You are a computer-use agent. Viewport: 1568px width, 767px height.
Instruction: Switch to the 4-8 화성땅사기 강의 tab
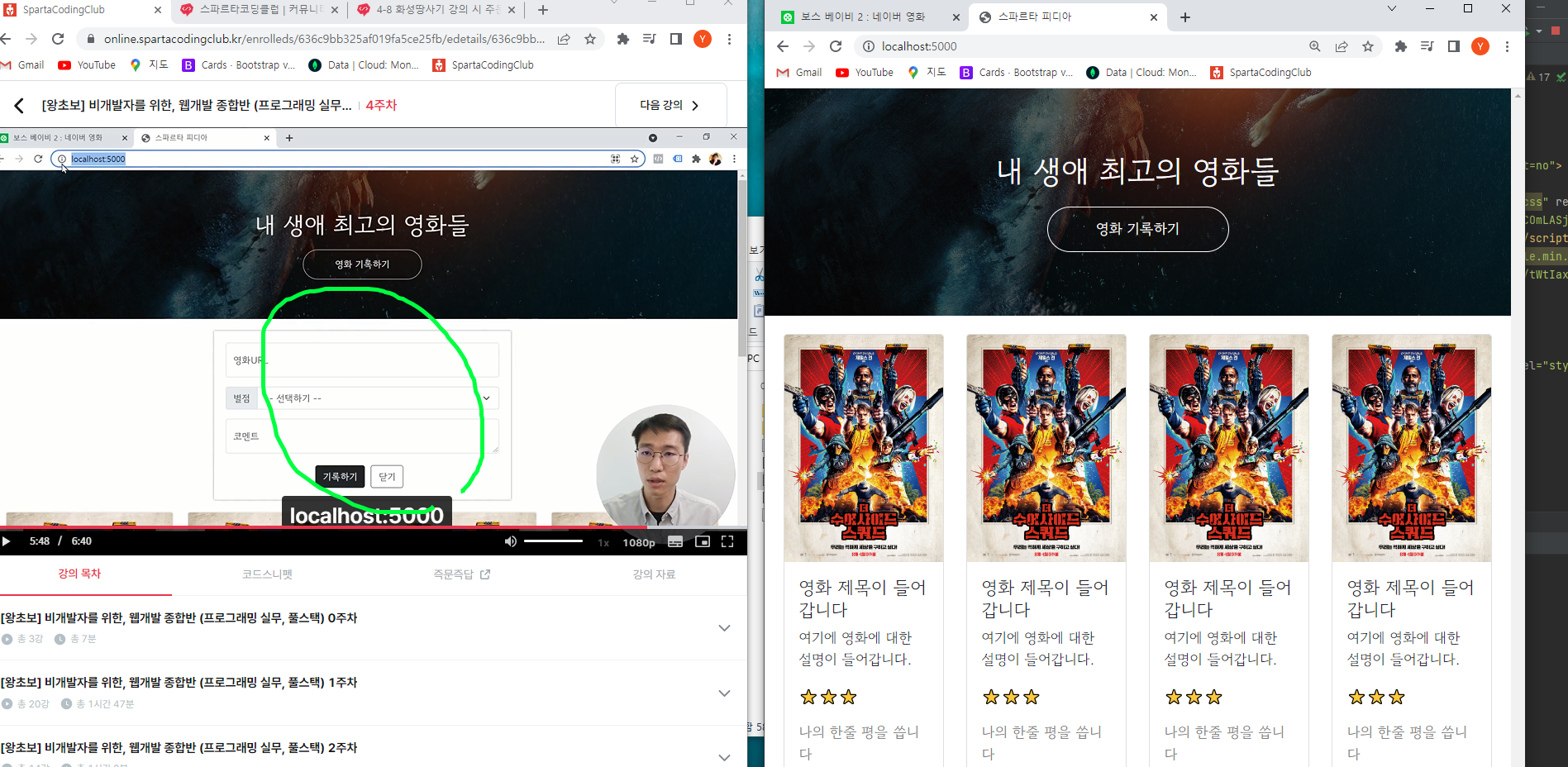tap(436, 10)
